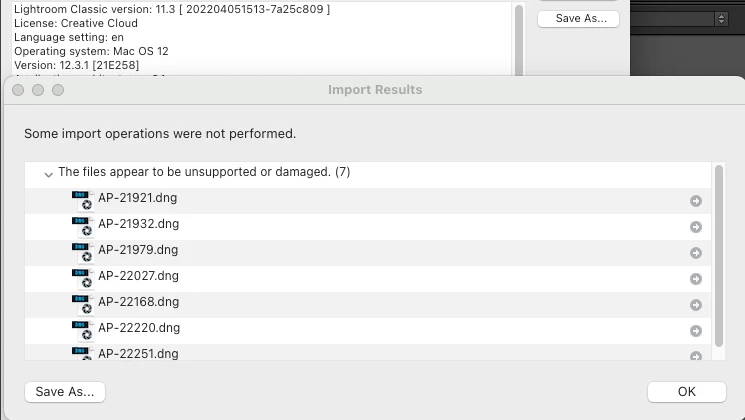Click the reveal arrow icon for AP-21979.dng
745x420 pixels.
(x=696, y=253)
